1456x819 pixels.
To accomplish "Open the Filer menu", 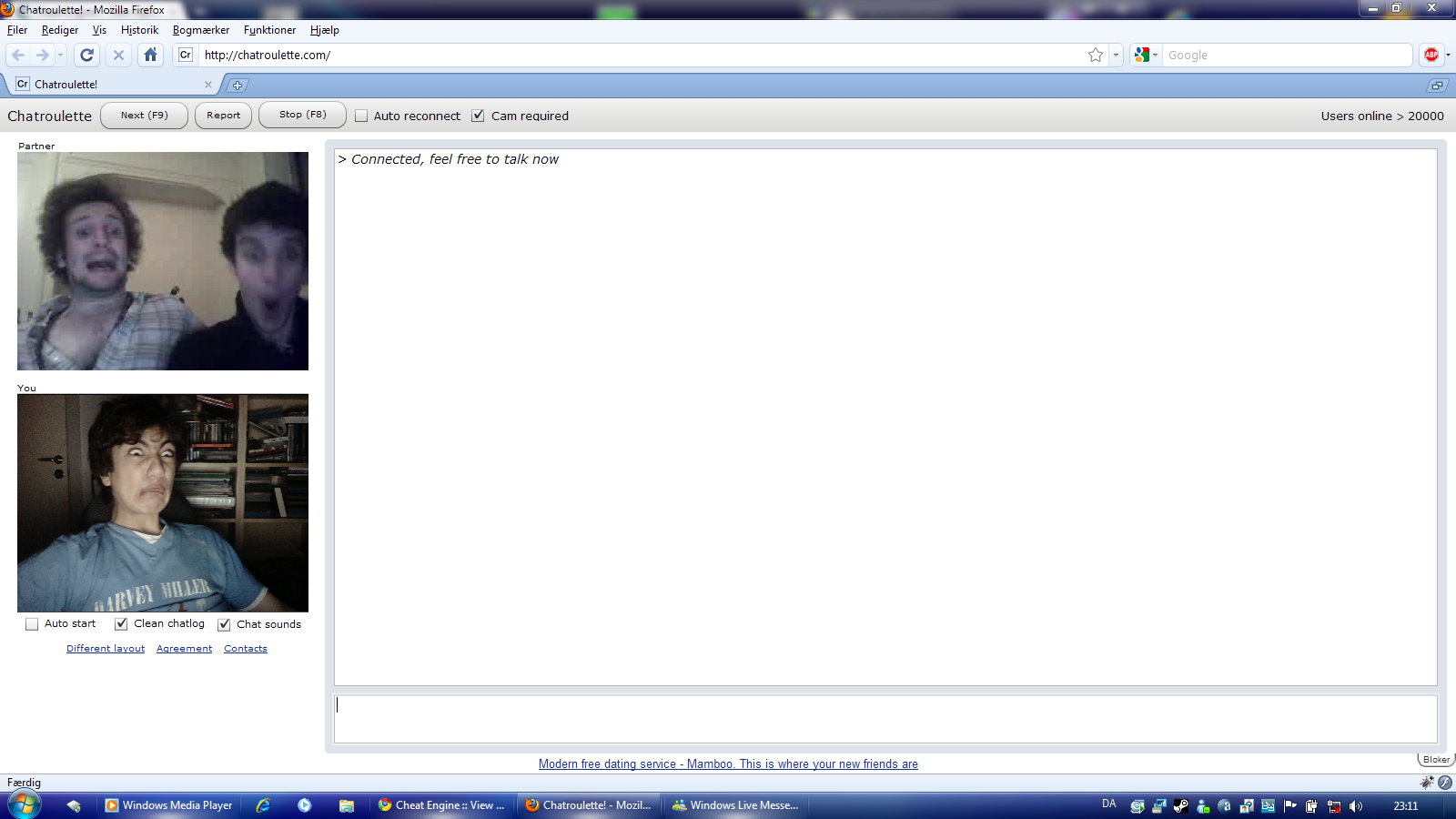I will 17,30.
